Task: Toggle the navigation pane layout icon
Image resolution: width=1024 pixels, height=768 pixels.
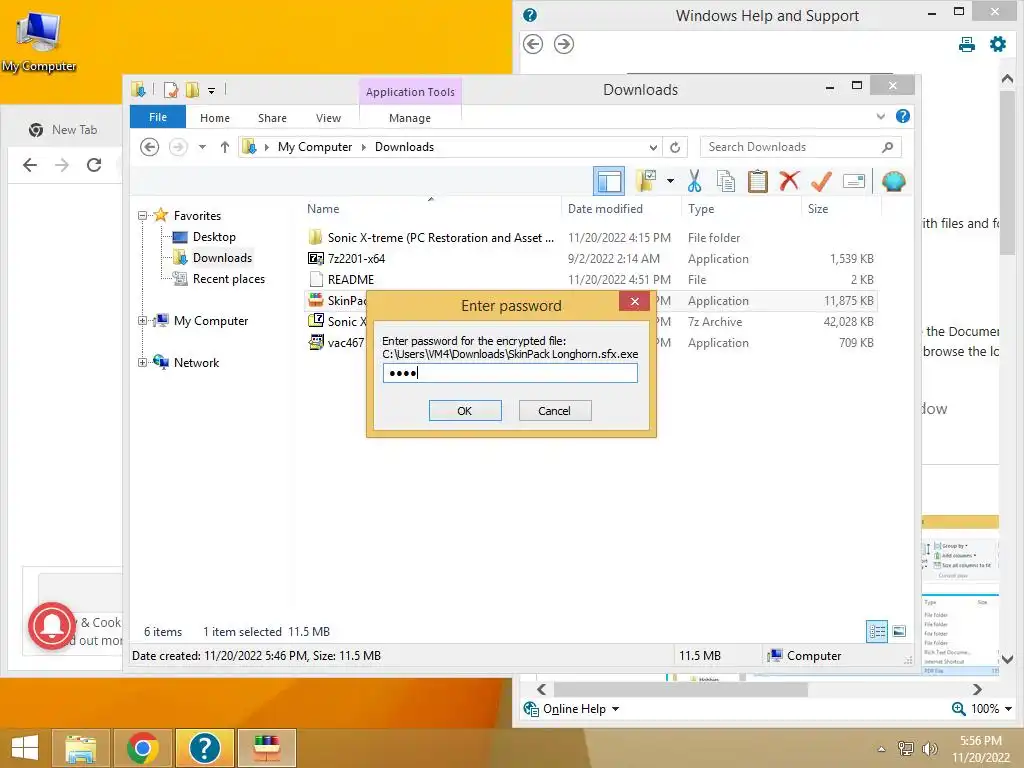Action: pos(609,181)
